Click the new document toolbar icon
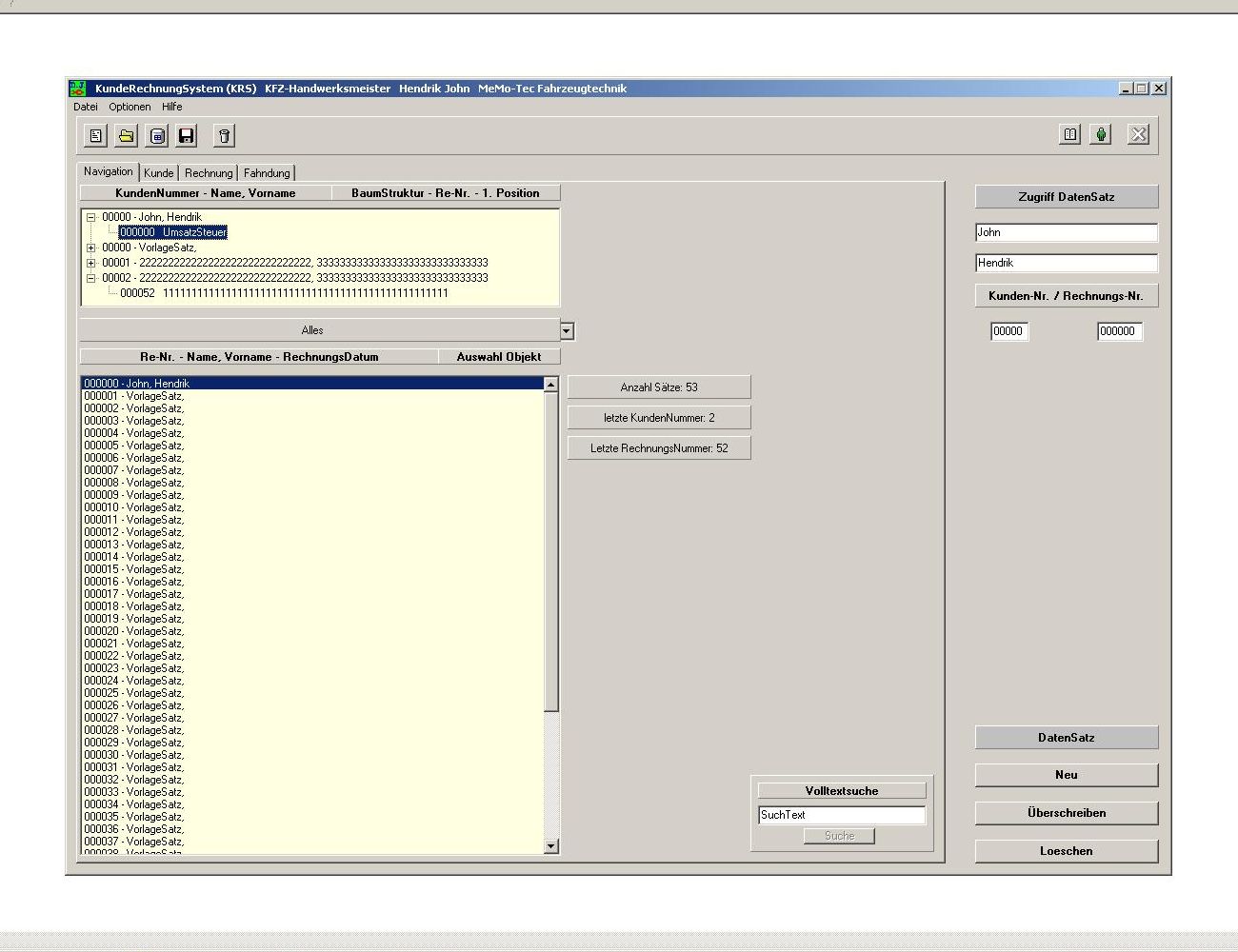Image resolution: width=1238 pixels, height=952 pixels. pos(96,135)
